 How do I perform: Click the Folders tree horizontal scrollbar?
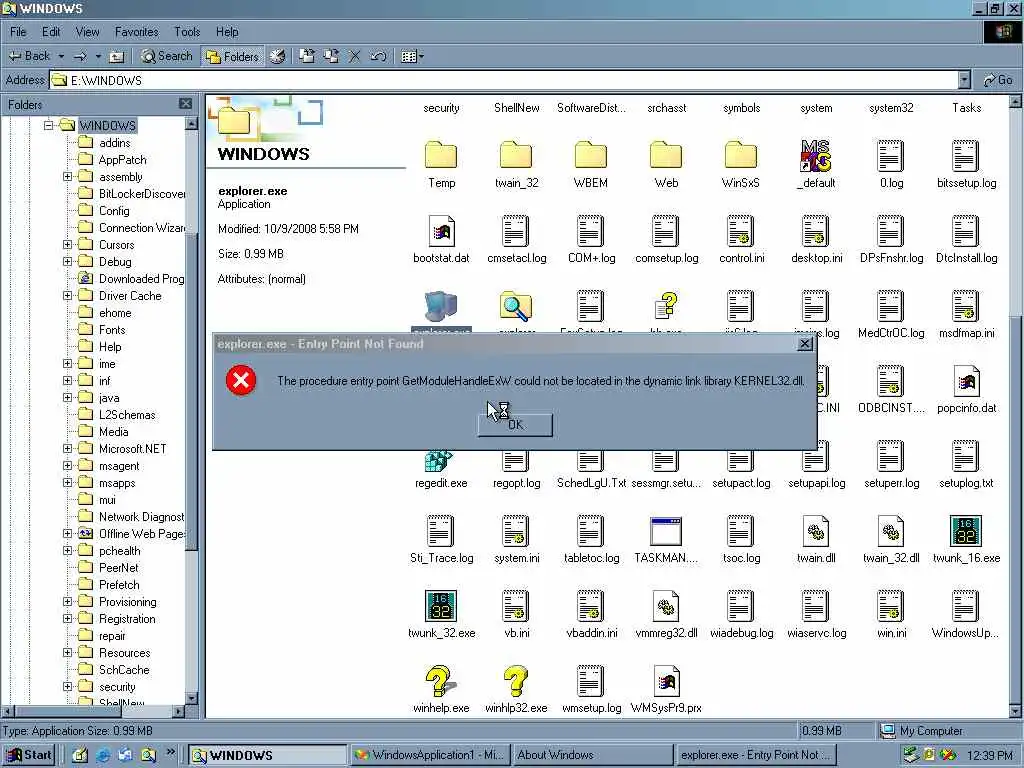pyautogui.click(x=94, y=711)
